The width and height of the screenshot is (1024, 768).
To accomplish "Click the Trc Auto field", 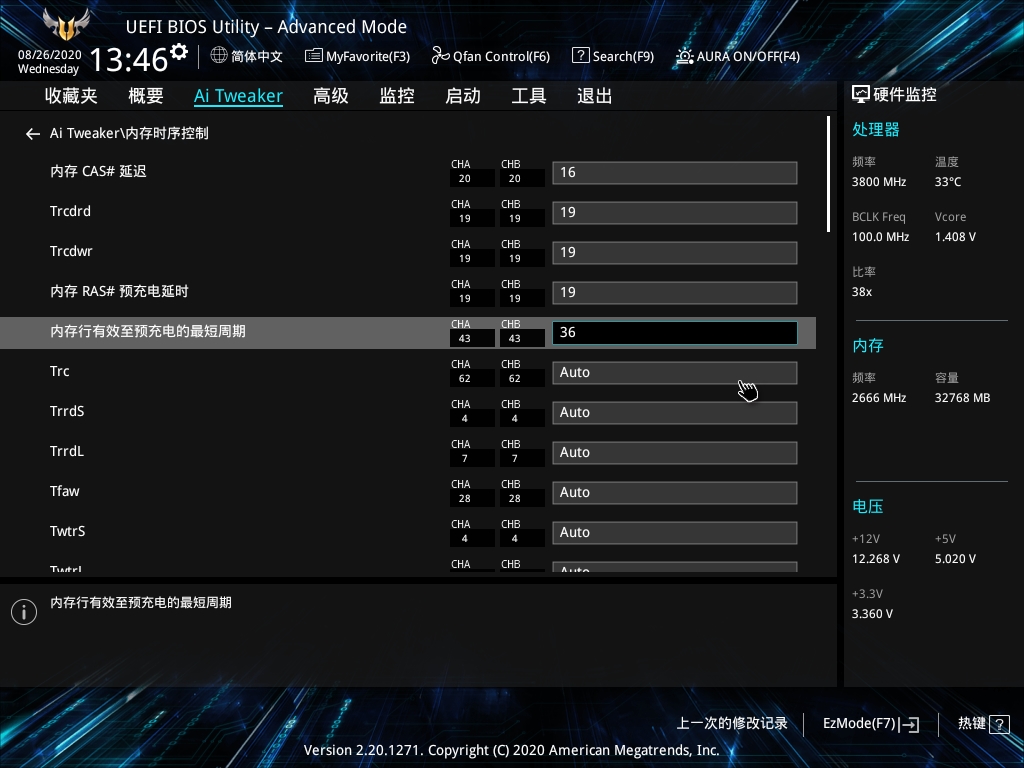I will [675, 372].
